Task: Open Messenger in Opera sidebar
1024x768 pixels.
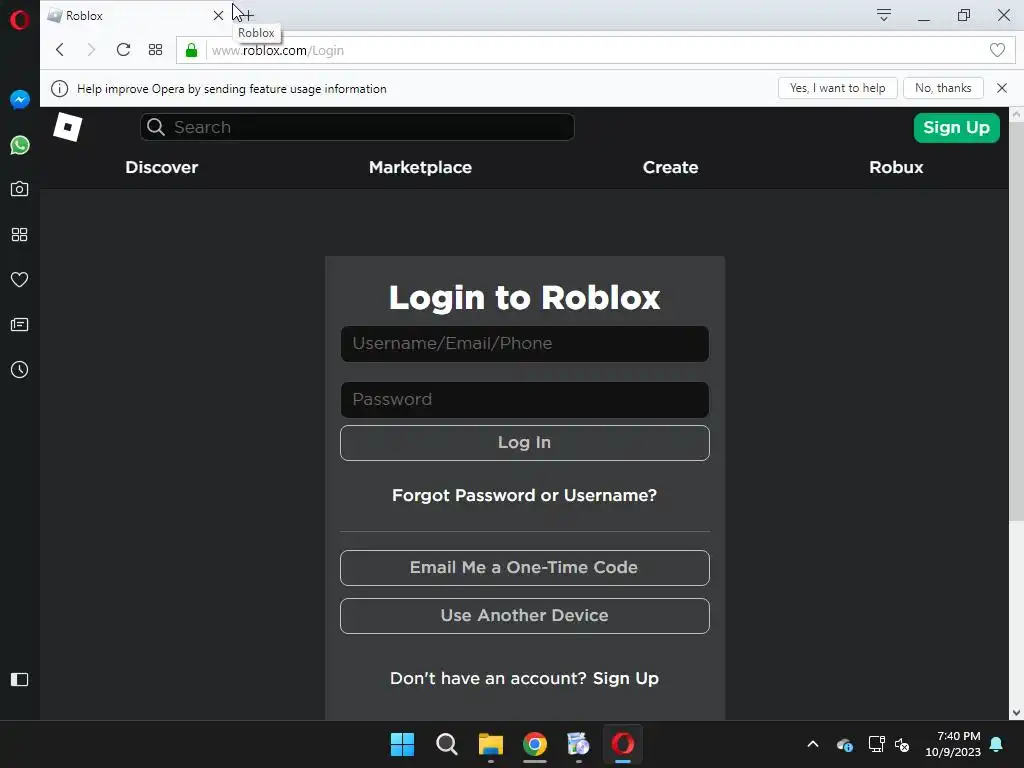Action: point(20,99)
